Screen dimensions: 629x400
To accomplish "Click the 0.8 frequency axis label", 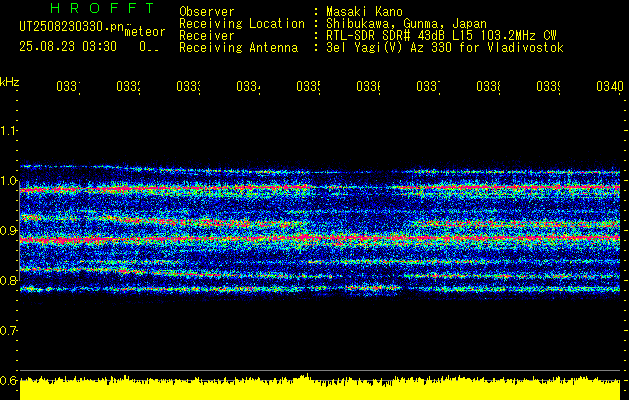I will point(8,280).
